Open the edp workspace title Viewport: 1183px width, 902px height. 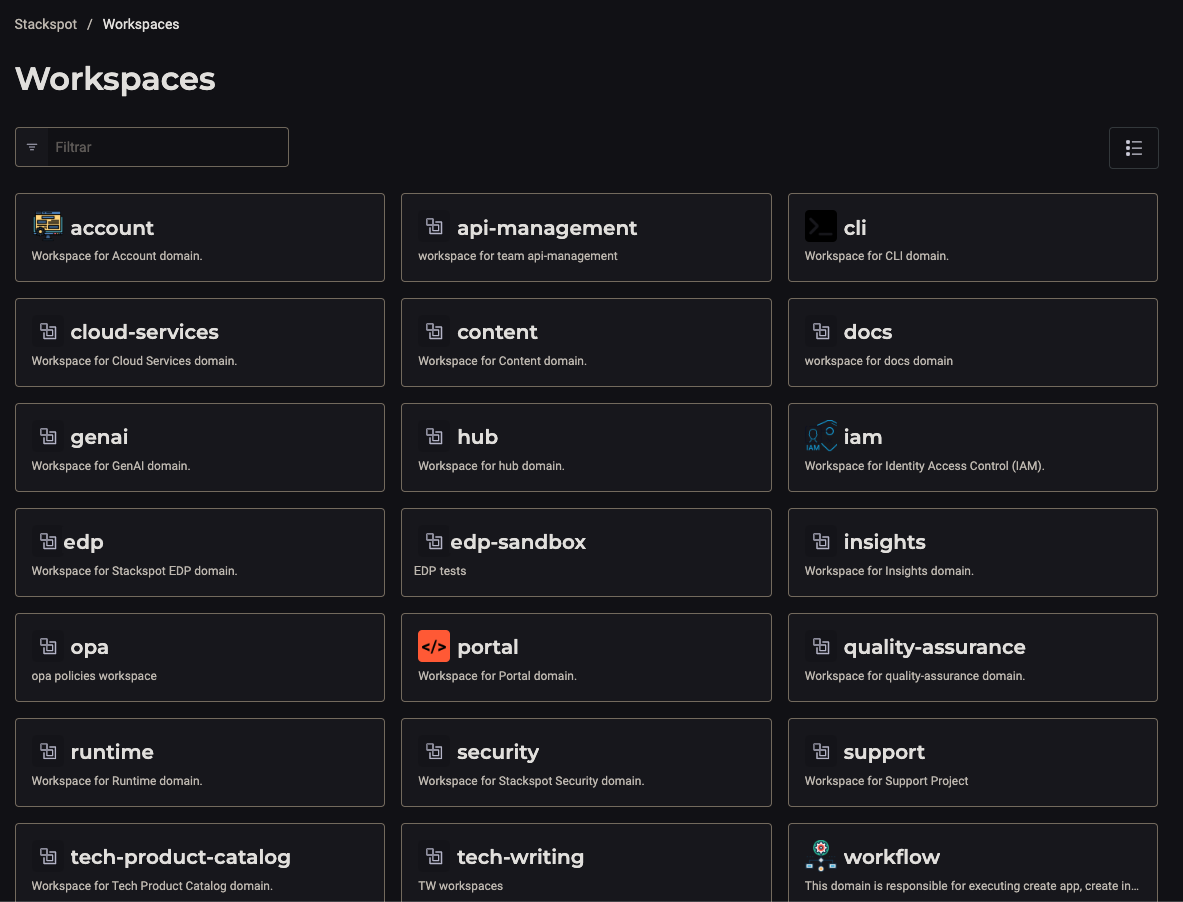tap(83, 542)
